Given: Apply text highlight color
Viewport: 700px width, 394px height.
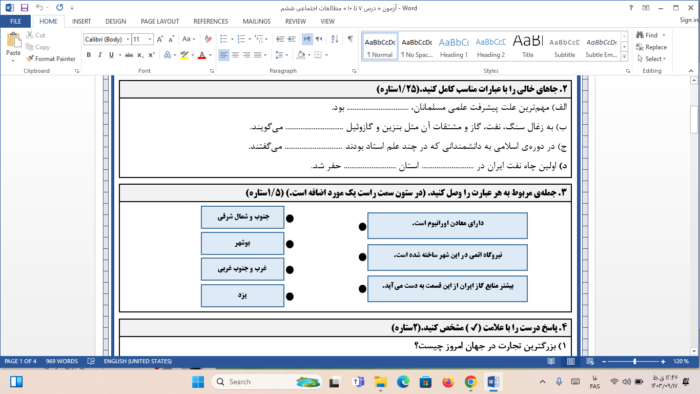Looking at the screenshot, I should (184, 55).
